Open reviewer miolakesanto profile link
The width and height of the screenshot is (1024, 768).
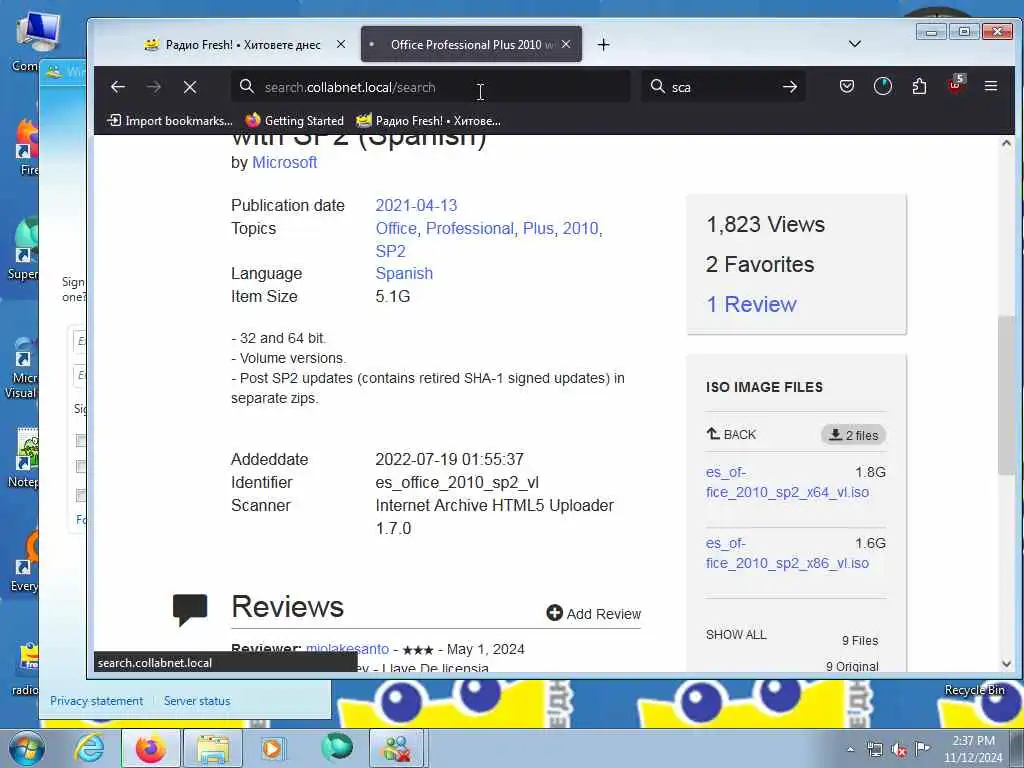pyautogui.click(x=347, y=649)
